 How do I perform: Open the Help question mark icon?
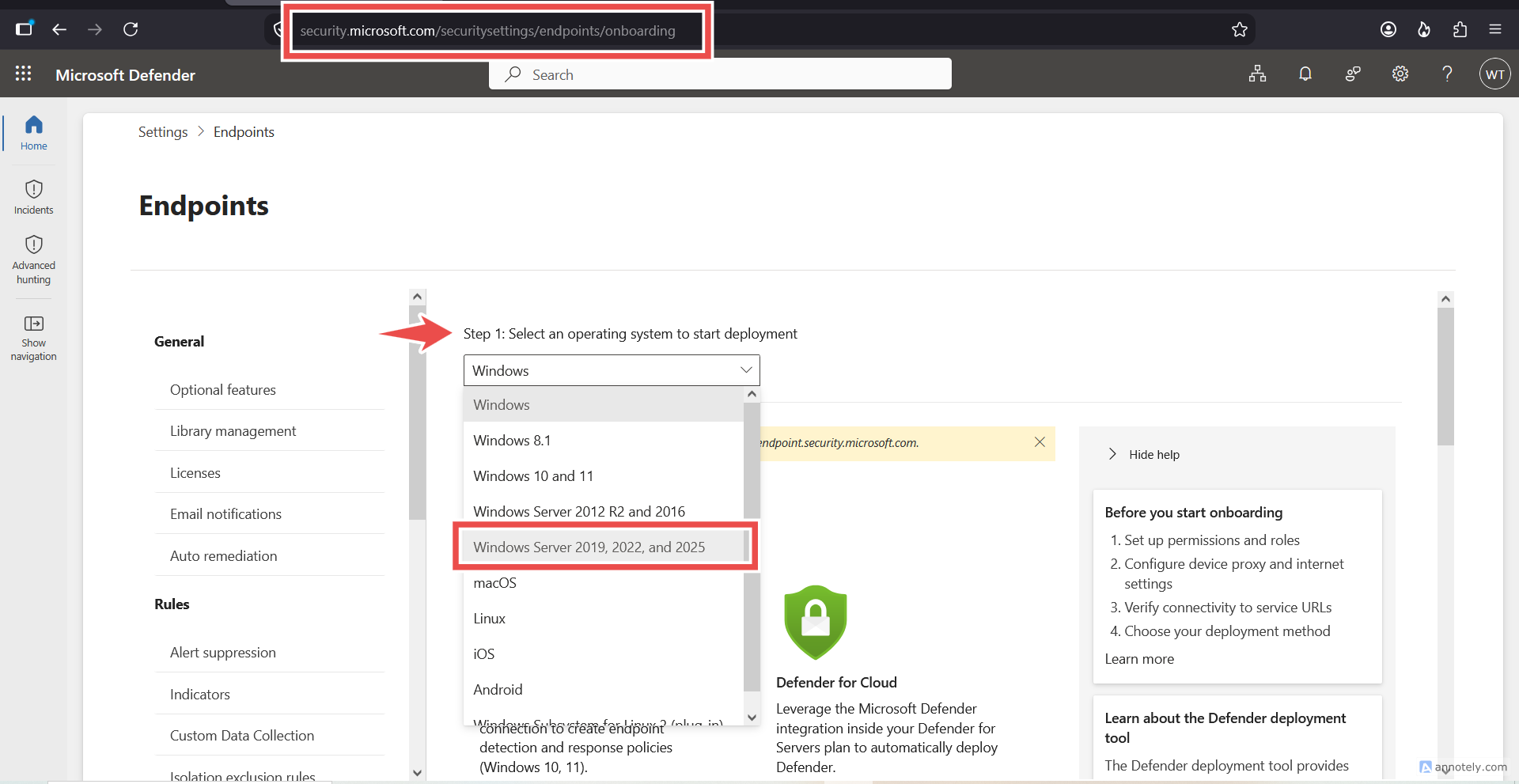pos(1447,74)
